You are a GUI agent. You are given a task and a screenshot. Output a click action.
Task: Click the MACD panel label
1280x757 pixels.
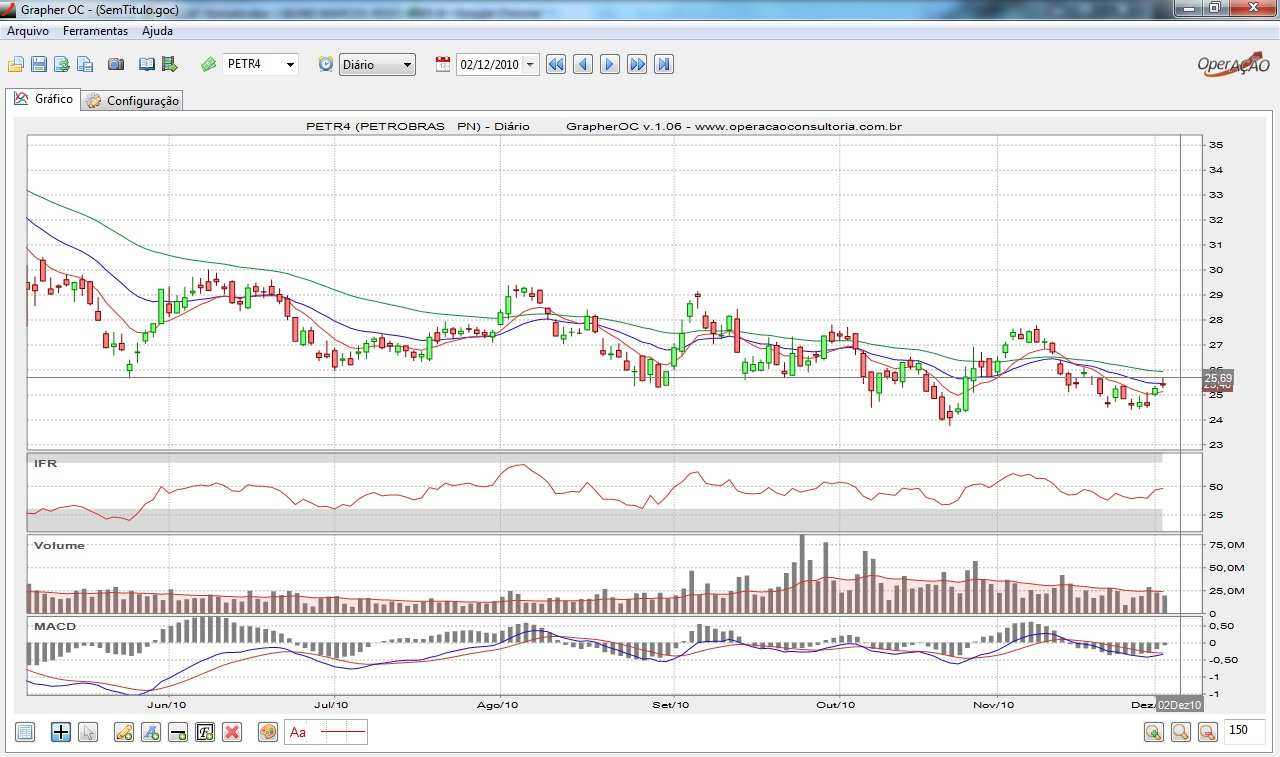click(x=54, y=626)
